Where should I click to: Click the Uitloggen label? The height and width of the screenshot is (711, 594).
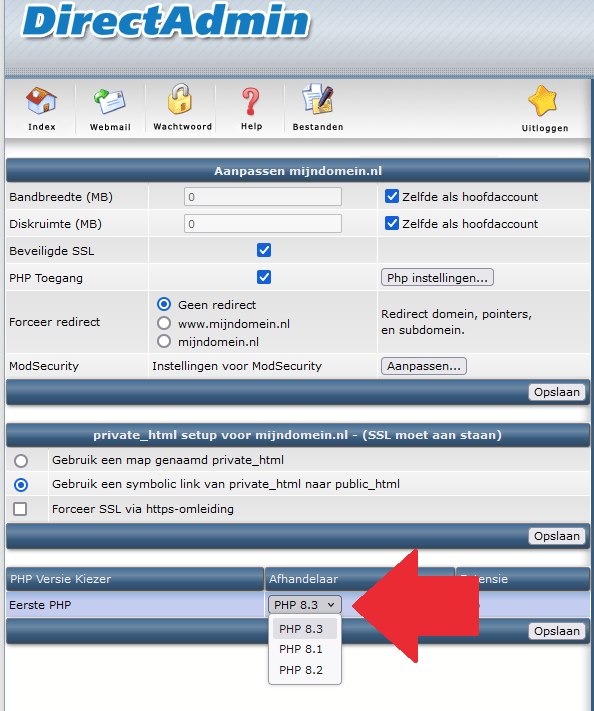coord(545,128)
